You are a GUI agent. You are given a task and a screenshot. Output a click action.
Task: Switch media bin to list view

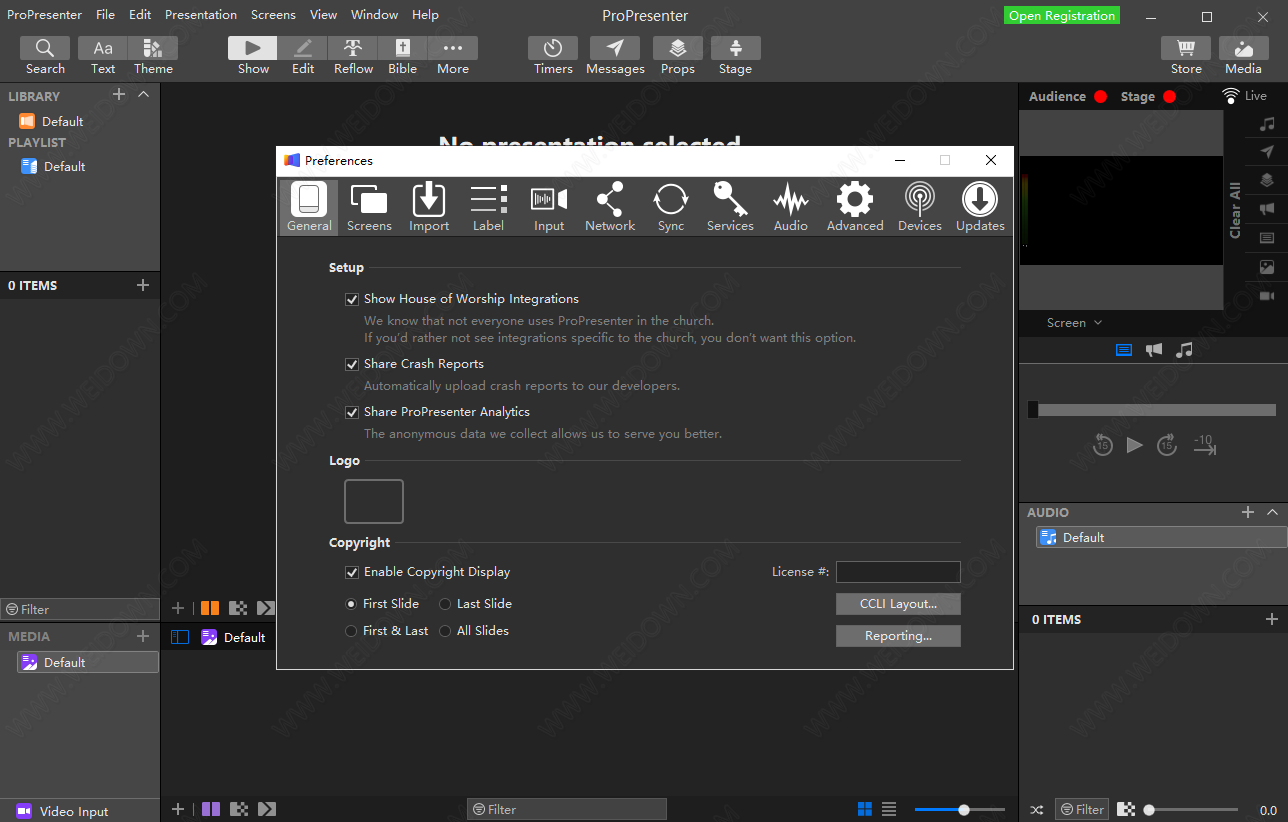889,809
